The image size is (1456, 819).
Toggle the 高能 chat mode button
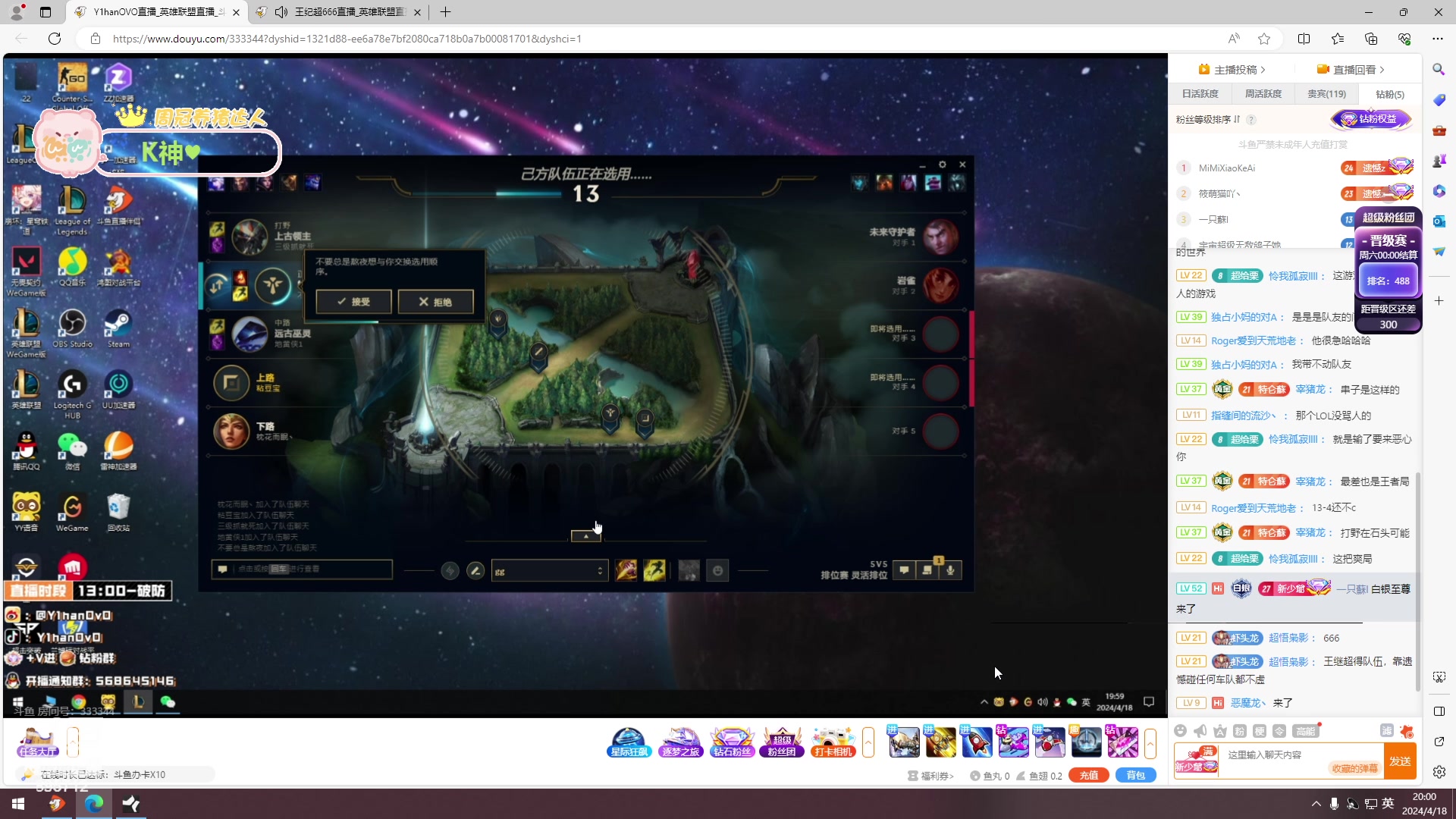coord(1305,730)
